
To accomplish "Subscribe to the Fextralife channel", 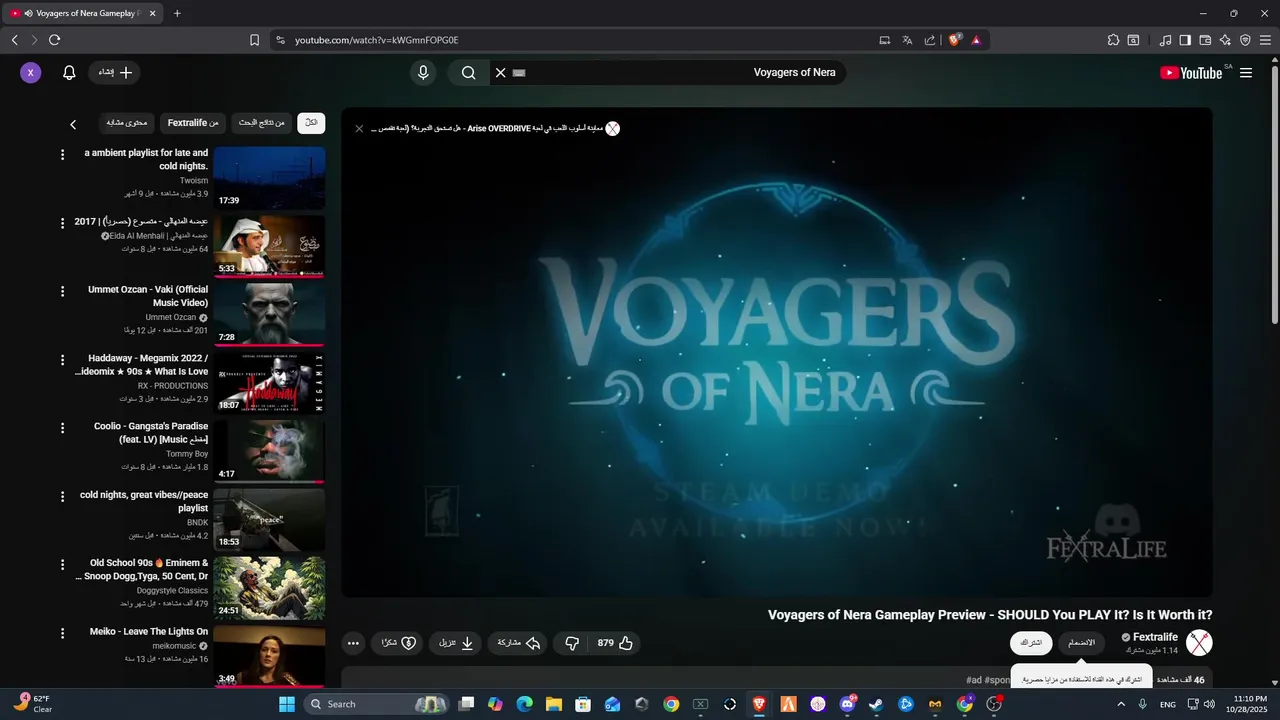I will (1031, 643).
